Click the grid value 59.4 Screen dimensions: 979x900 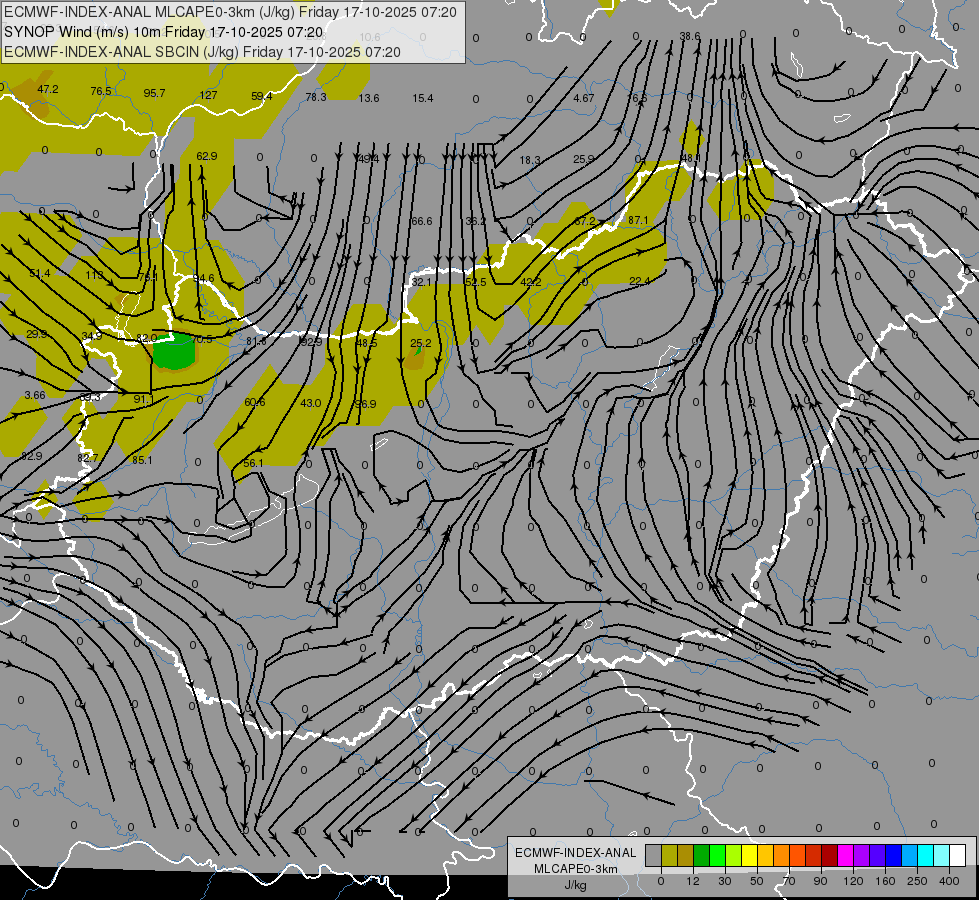pos(262,96)
